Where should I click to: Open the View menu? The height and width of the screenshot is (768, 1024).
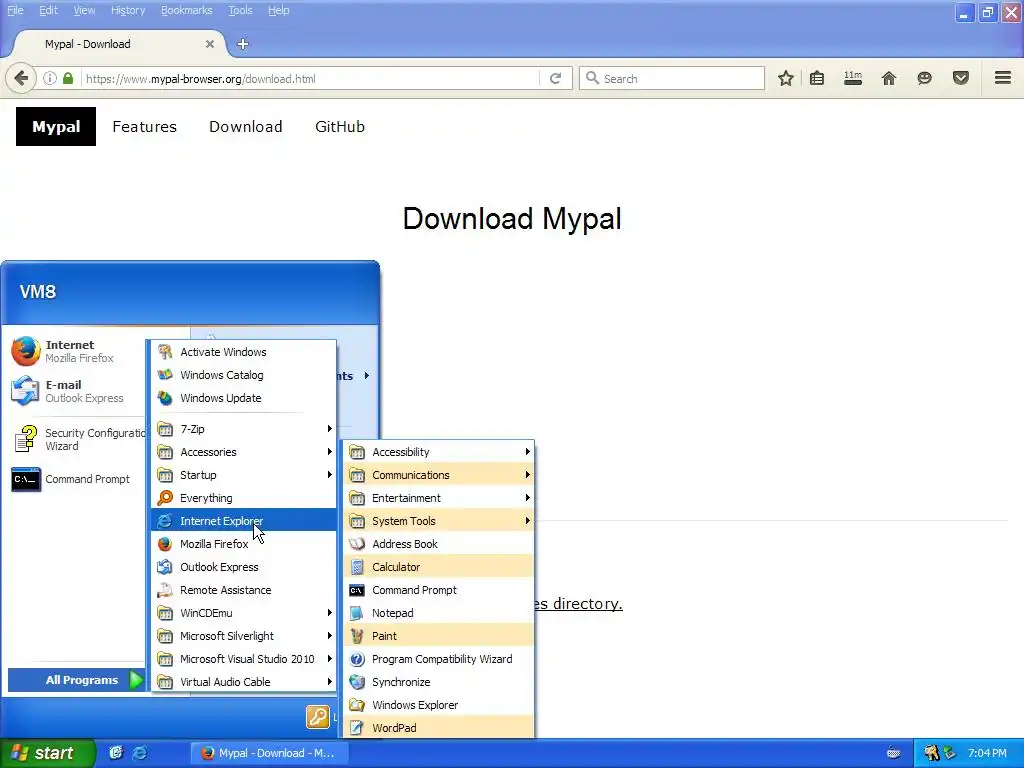point(84,10)
